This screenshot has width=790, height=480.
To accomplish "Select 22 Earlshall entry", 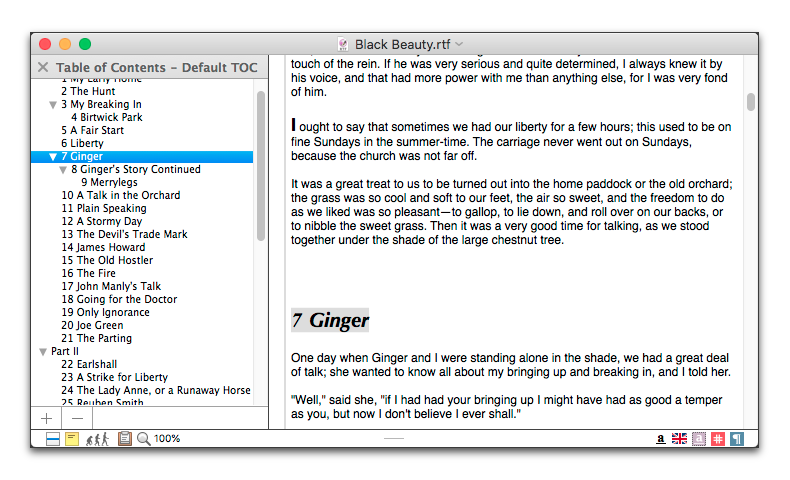I will (x=89, y=365).
